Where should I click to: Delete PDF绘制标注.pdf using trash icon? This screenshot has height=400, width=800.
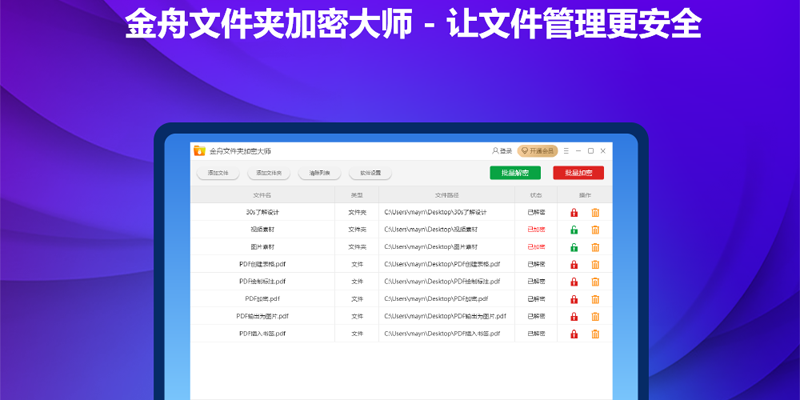tap(595, 282)
